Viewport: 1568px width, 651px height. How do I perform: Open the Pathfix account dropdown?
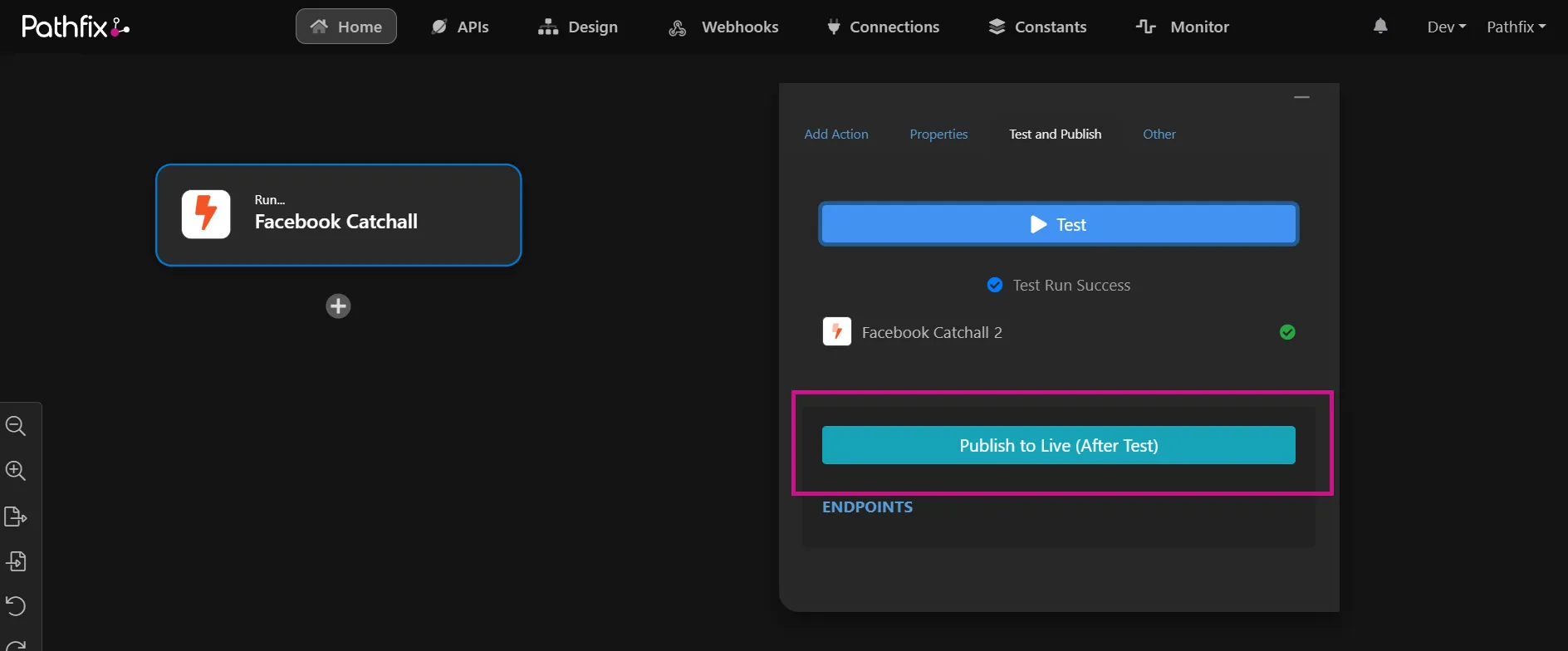click(1517, 27)
